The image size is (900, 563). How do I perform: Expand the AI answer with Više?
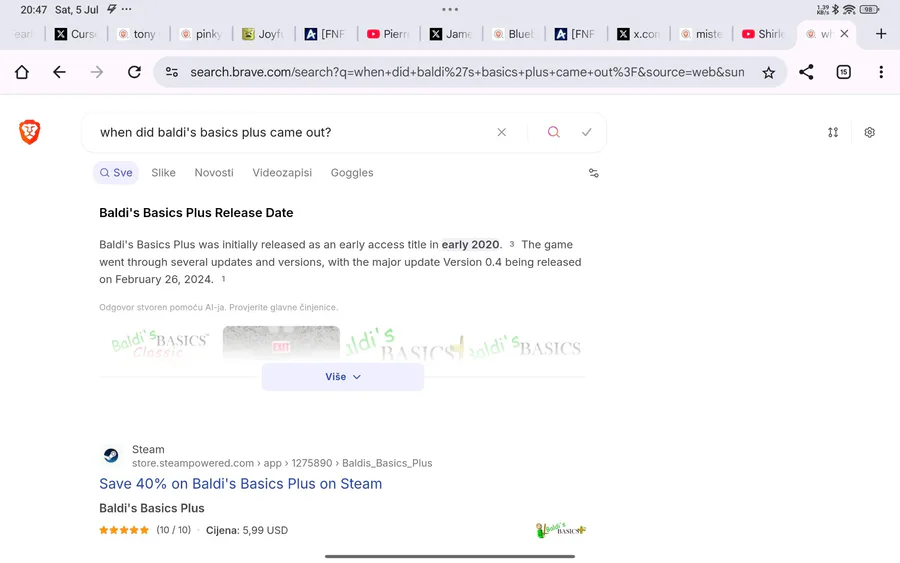coord(343,377)
